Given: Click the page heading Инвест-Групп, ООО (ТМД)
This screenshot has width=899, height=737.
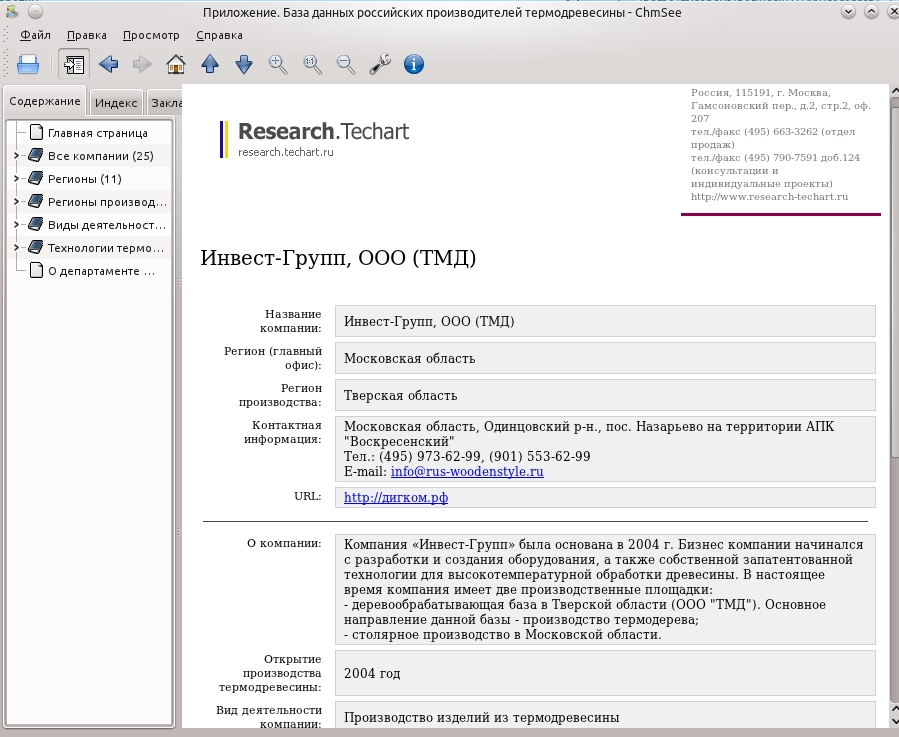Looking at the screenshot, I should (338, 258).
